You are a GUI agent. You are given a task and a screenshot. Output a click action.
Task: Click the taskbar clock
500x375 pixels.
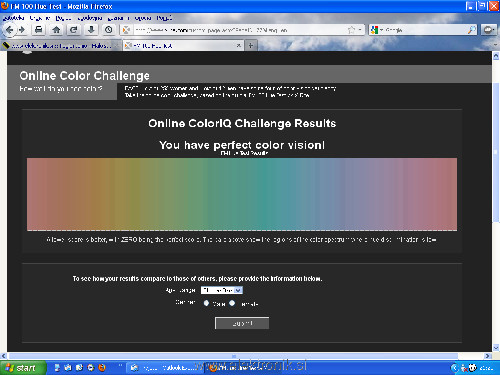point(486,368)
